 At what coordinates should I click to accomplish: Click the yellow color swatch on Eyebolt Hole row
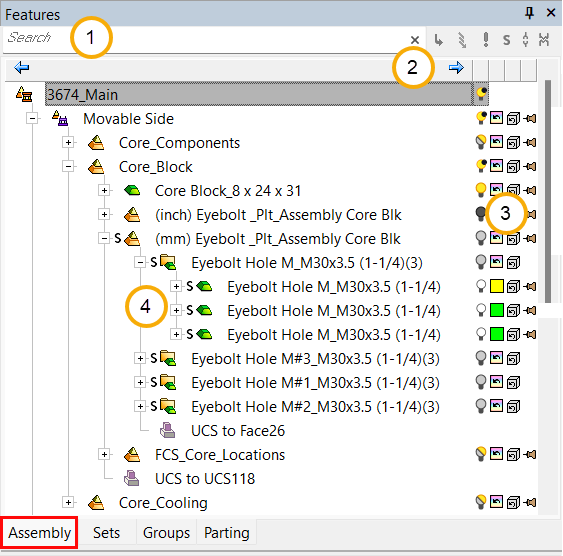click(497, 286)
